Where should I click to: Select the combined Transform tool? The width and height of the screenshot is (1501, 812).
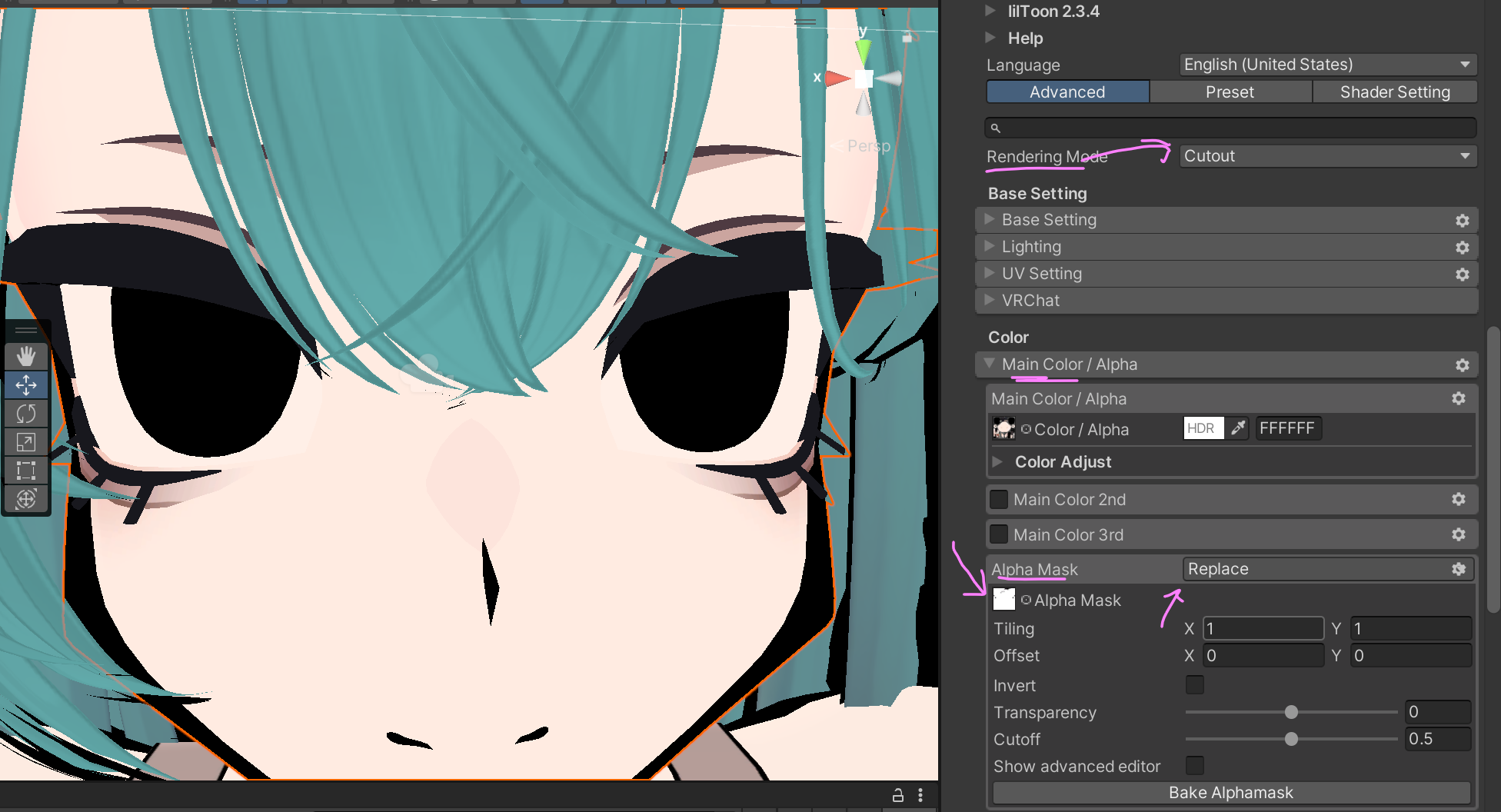tap(26, 499)
